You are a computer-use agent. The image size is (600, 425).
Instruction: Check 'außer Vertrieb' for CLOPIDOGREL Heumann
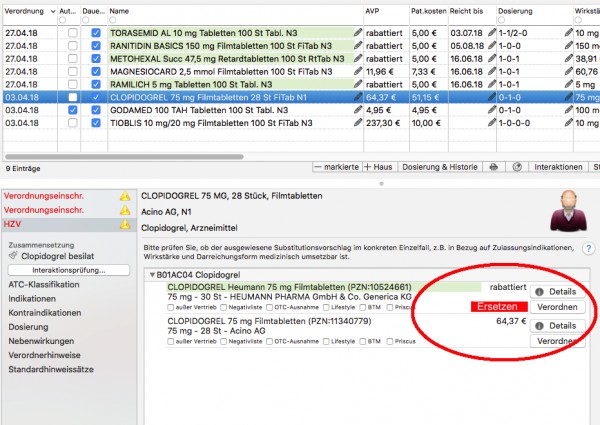coord(171,307)
